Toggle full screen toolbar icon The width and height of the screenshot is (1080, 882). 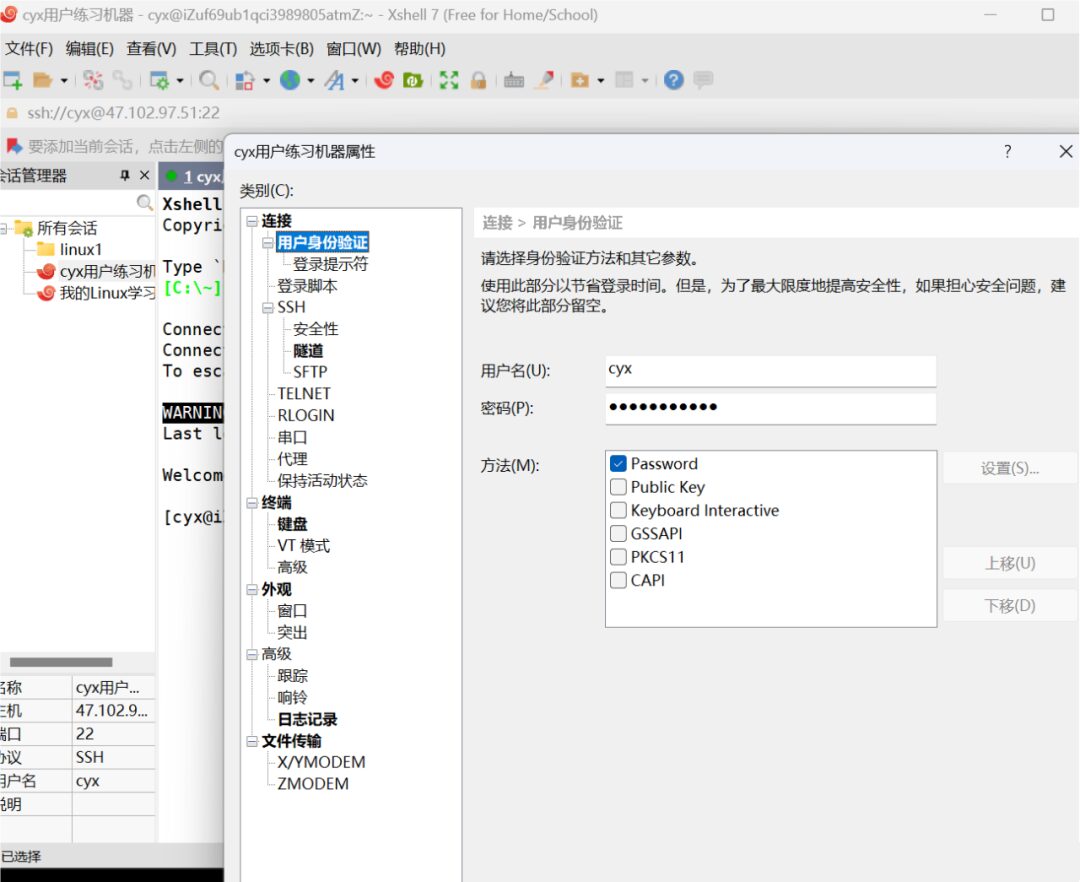449,81
